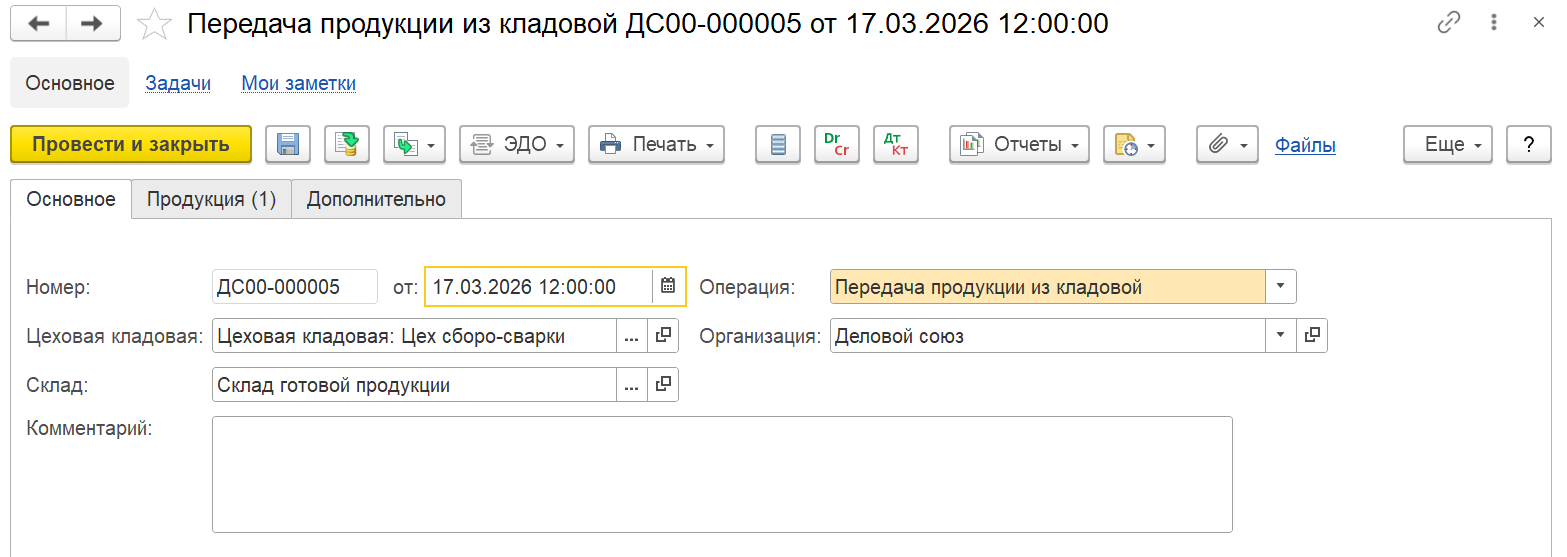
Task: Focus the Цеховая кладовая field
Action: (414, 336)
